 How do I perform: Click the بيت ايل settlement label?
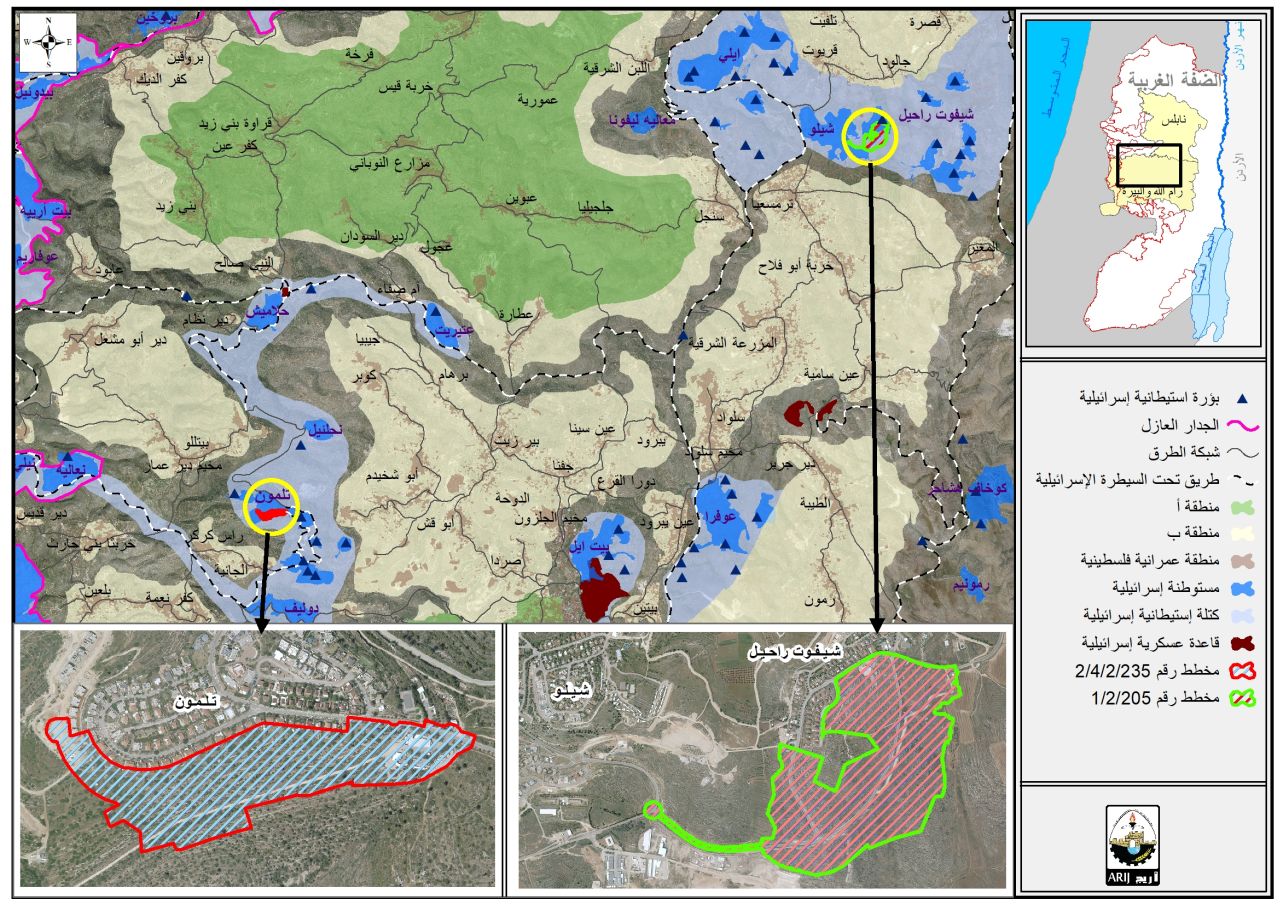coord(598,546)
